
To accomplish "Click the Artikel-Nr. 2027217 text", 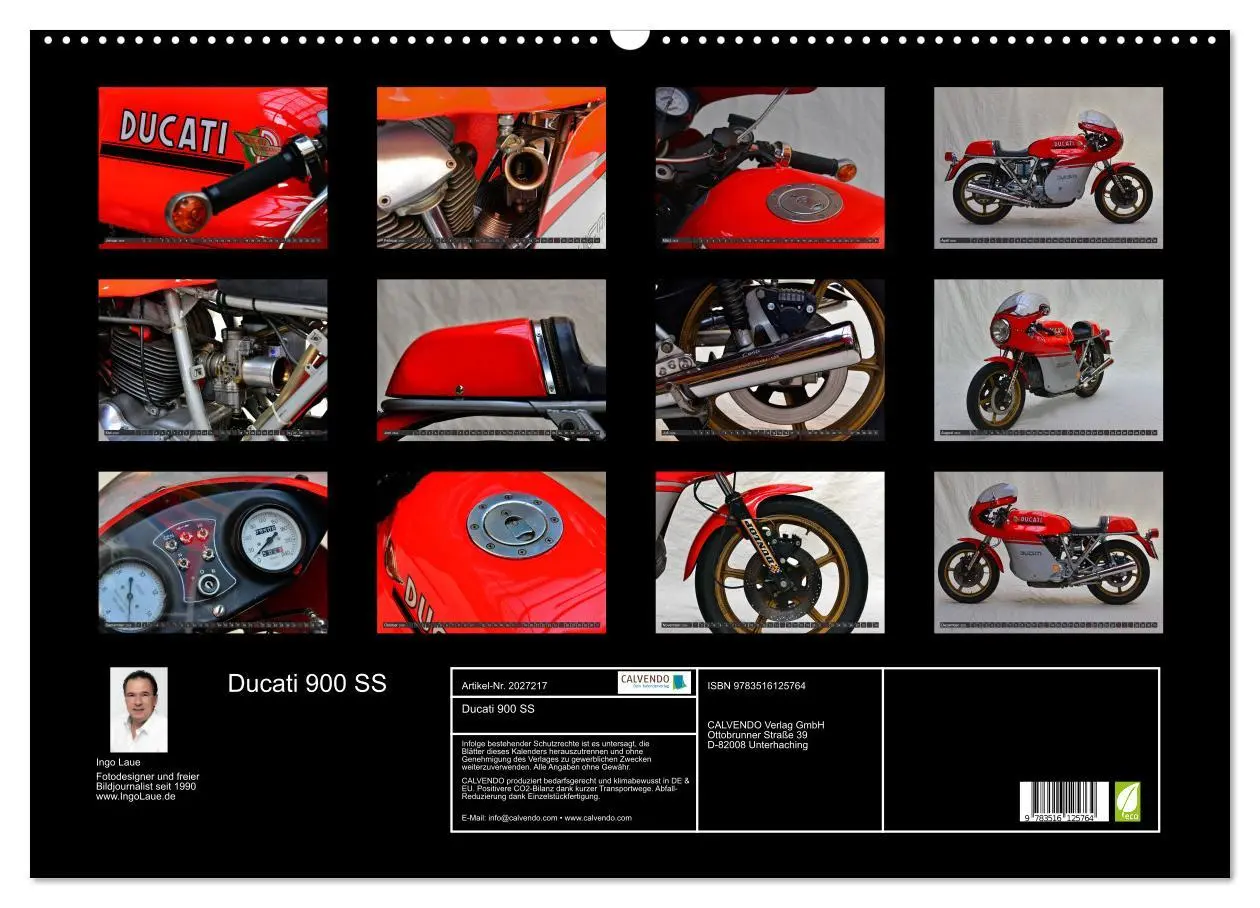I will [x=505, y=686].
